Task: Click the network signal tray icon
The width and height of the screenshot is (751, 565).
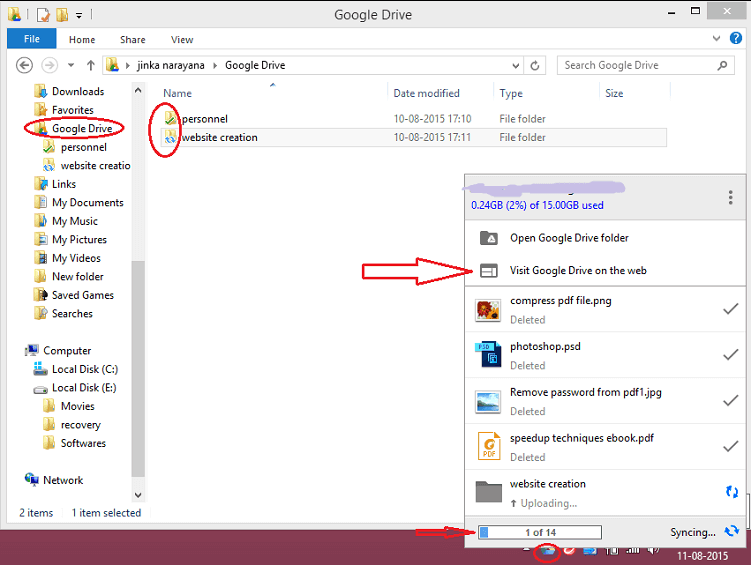Action: click(x=633, y=551)
